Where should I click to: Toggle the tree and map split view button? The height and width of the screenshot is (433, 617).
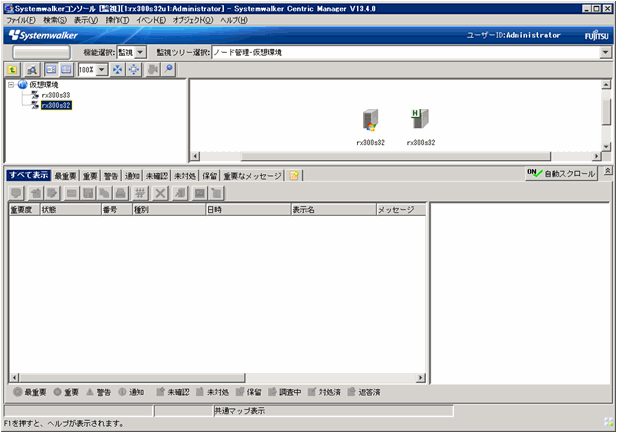49,70
